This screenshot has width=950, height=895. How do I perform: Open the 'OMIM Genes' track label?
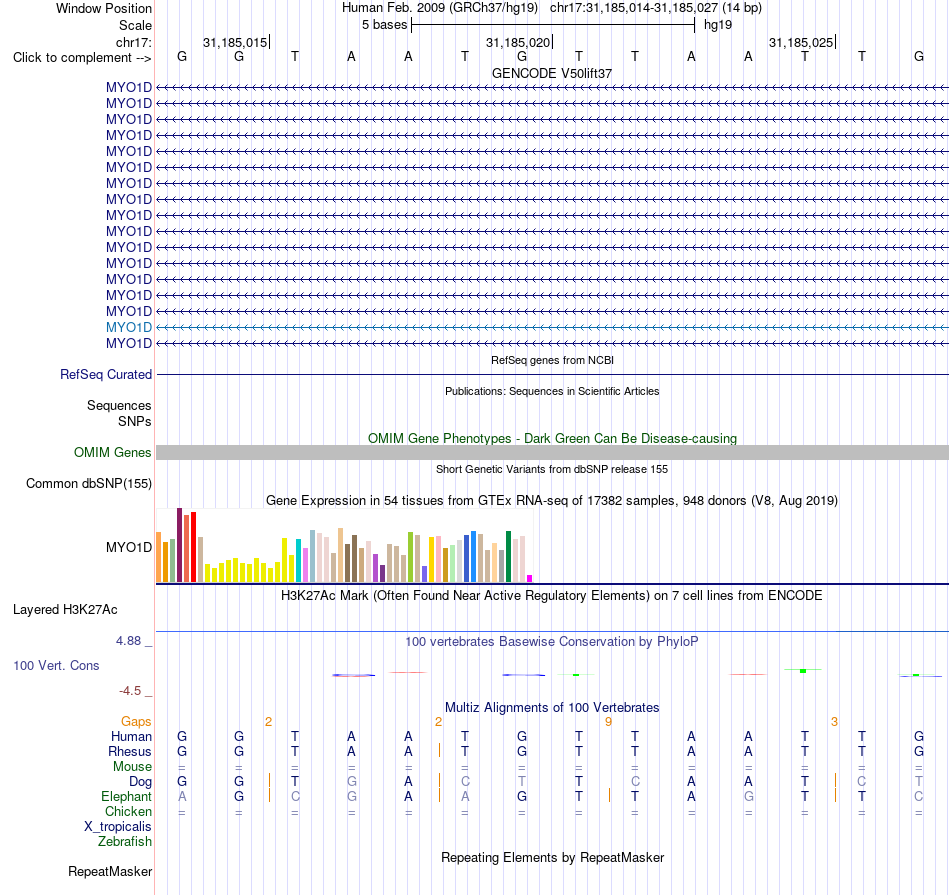click(x=112, y=453)
